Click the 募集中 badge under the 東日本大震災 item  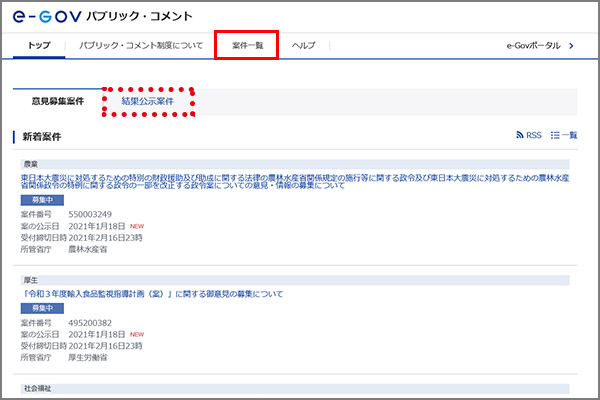[x=35, y=200]
